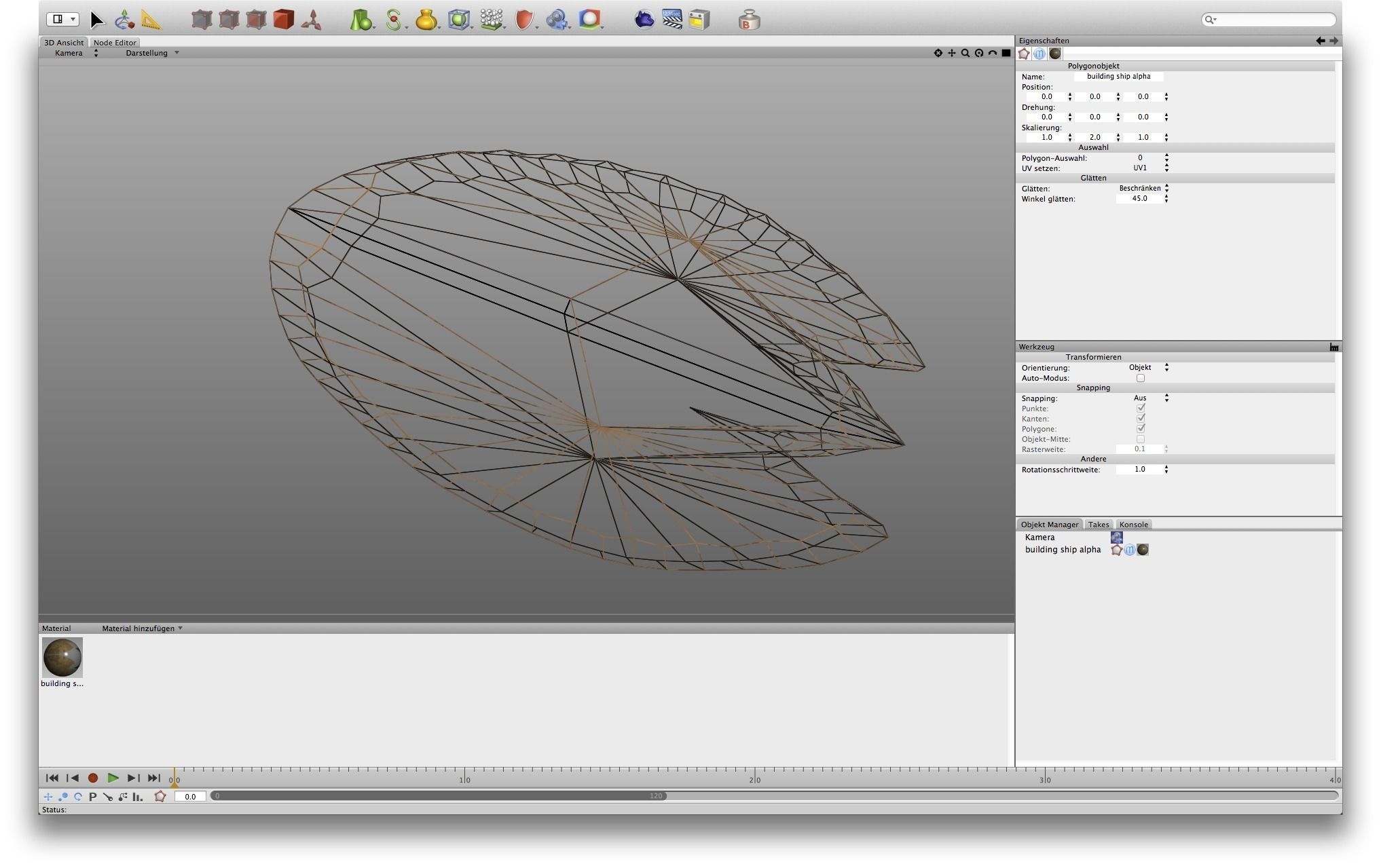Open the Glätten Beschränken dropdown

point(1143,189)
